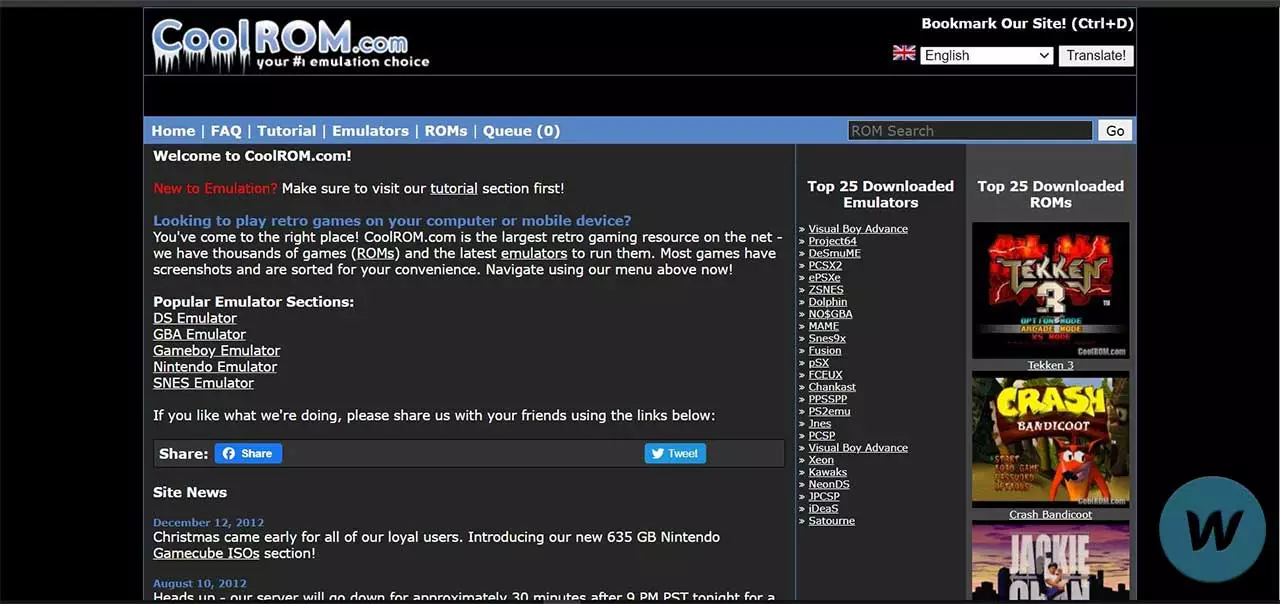Open the Crash Bandicoot text link
The image size is (1280, 604).
pos(1051,514)
